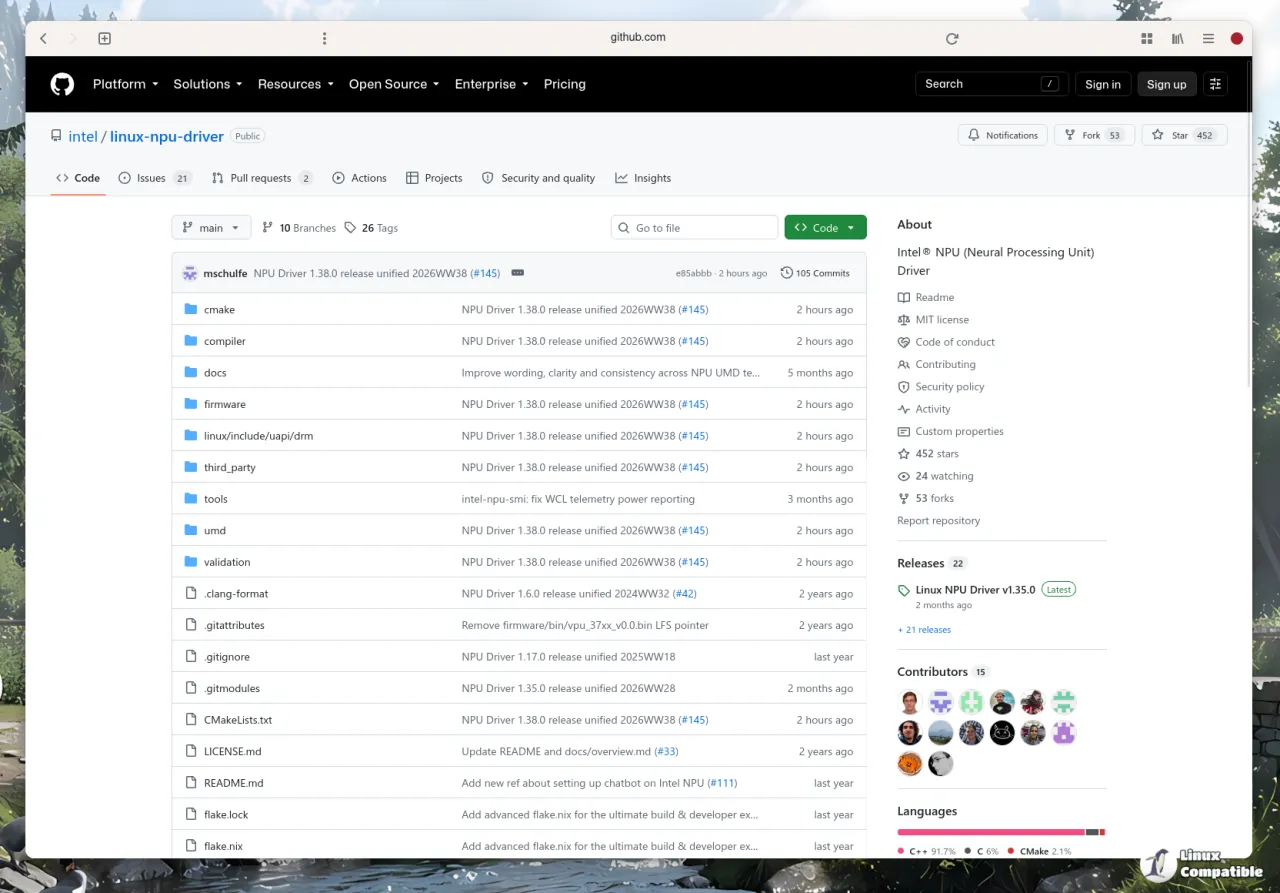This screenshot has width=1280, height=893.
Task: Open the docs folder name
Action: [215, 373]
